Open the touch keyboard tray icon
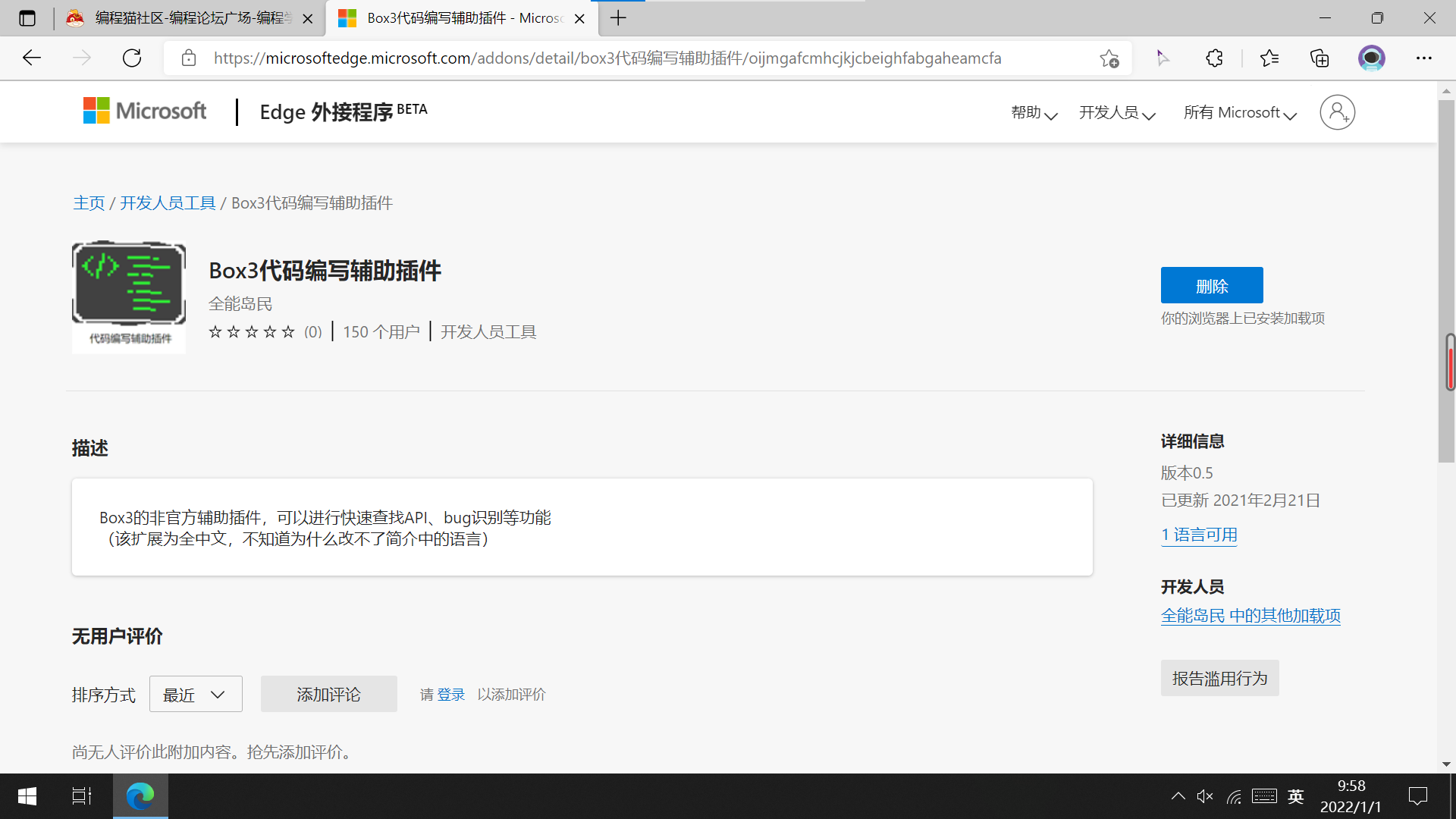The image size is (1456, 819). (x=1264, y=796)
